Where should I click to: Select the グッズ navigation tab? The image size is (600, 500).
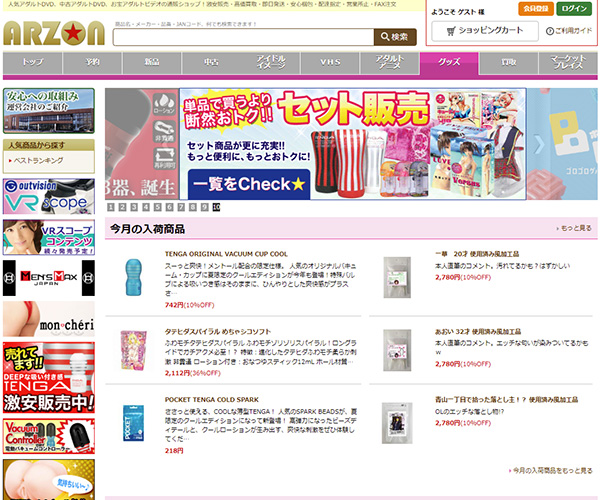449,62
